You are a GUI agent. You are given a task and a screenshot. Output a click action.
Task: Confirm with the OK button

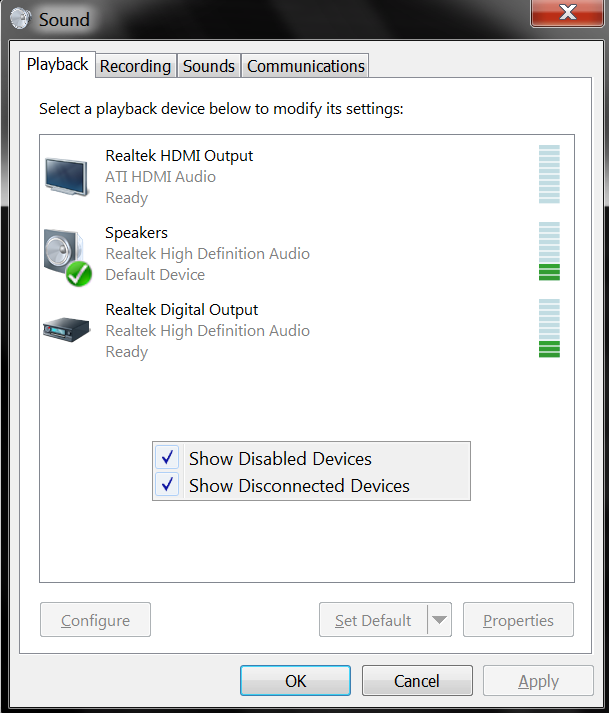coord(296,681)
